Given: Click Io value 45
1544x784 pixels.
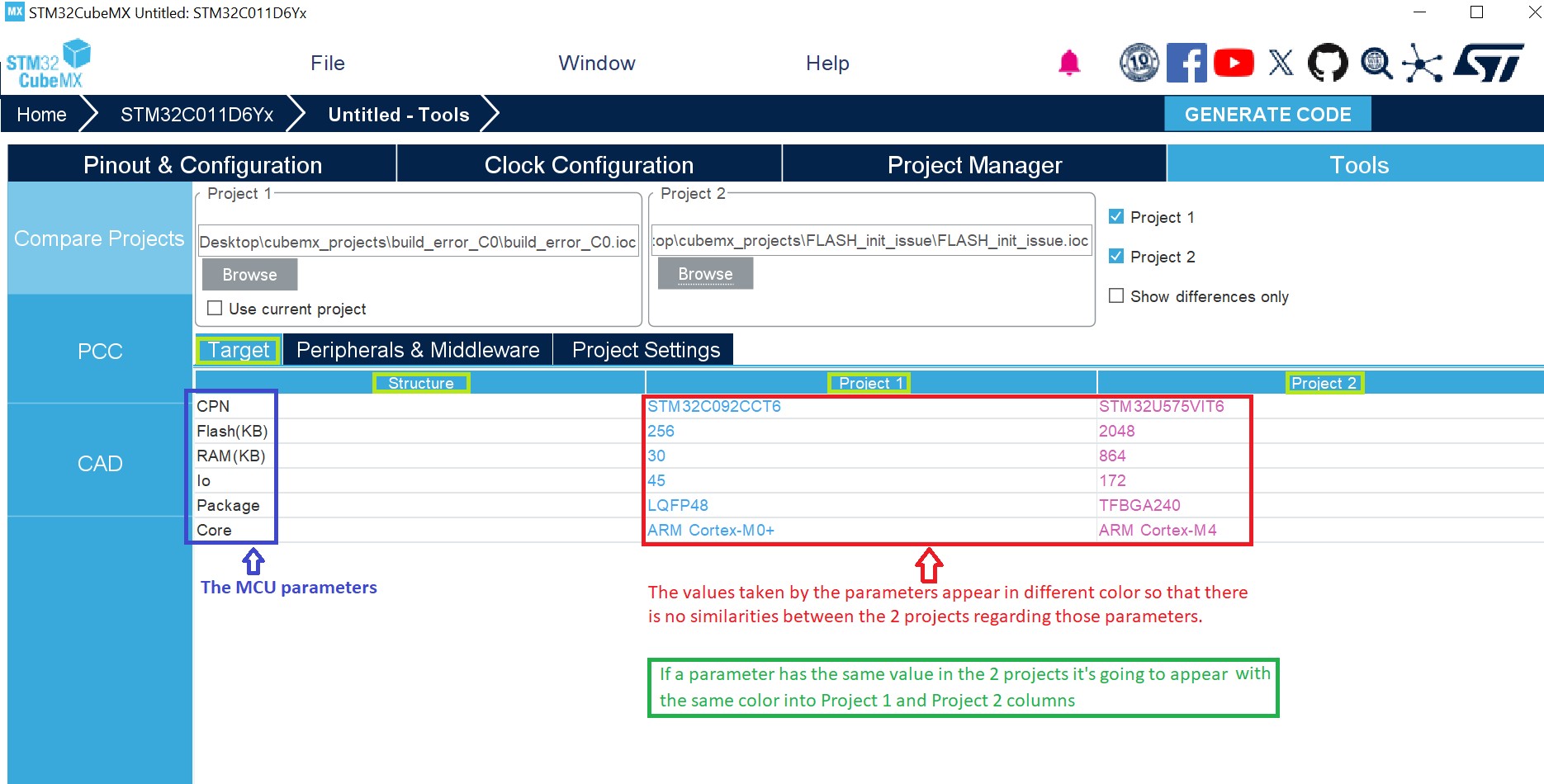Looking at the screenshot, I should click(656, 480).
